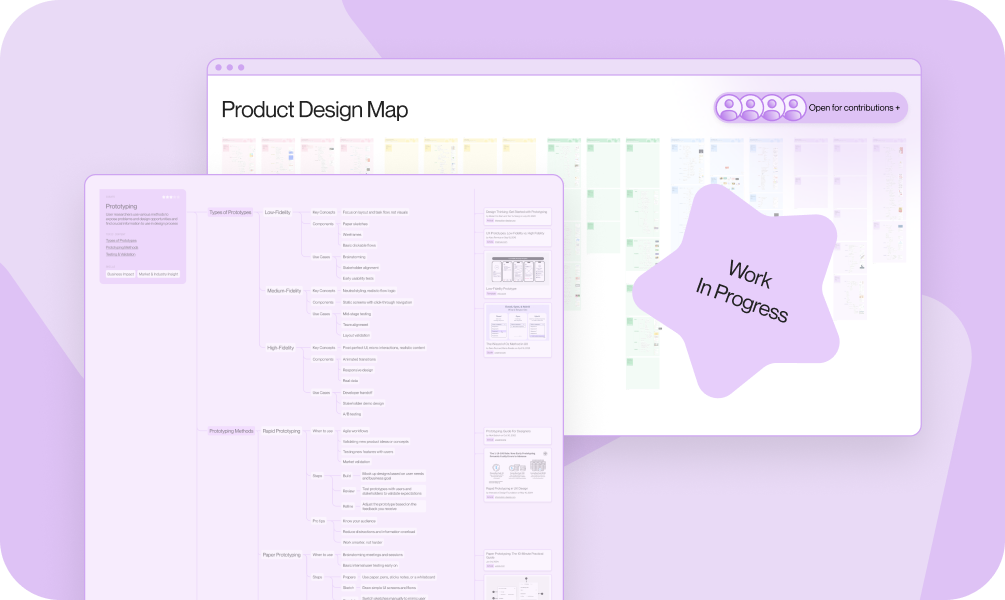
Task: Click the Mid-stage testing node
Action: pyautogui.click(x=357, y=314)
